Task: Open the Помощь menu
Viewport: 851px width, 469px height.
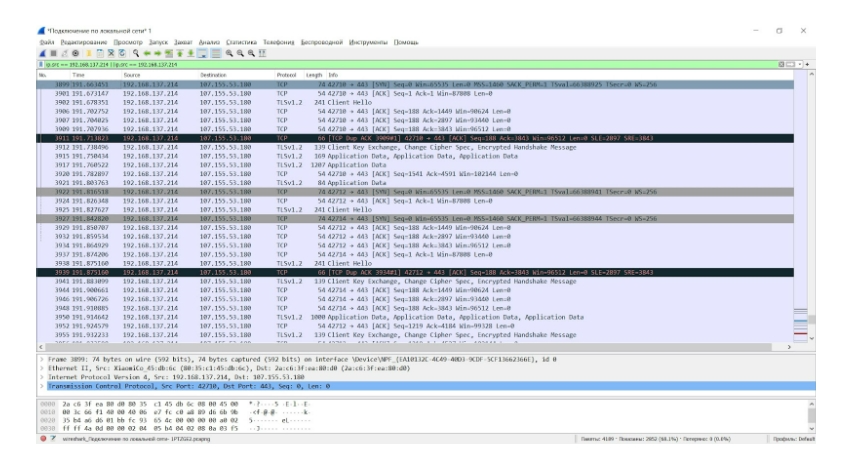Action: click(x=406, y=42)
